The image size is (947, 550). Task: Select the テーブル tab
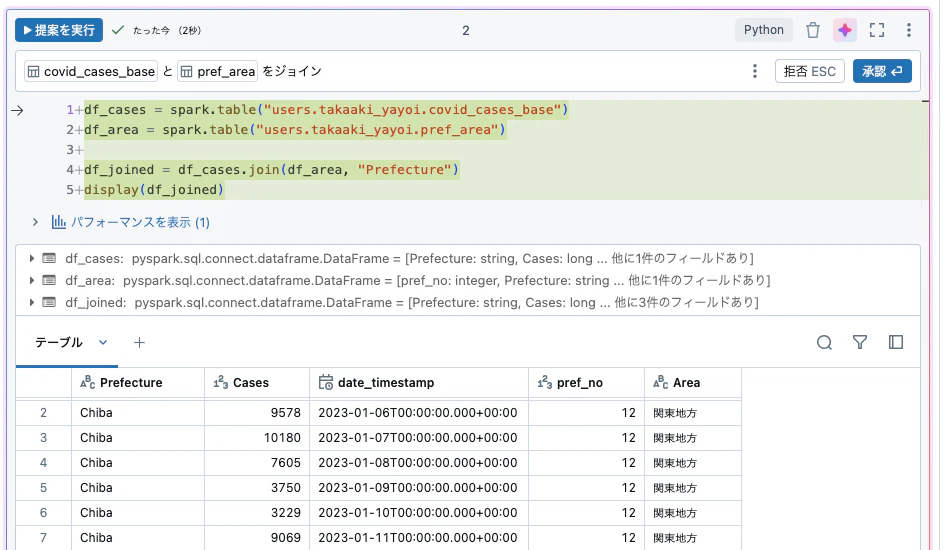coord(59,342)
